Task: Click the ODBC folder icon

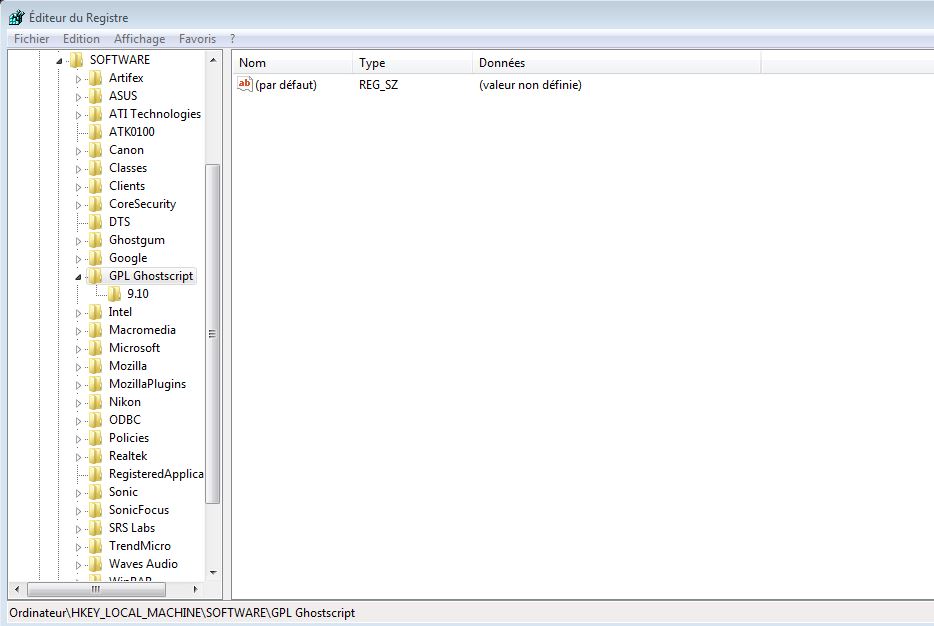Action: tap(95, 420)
